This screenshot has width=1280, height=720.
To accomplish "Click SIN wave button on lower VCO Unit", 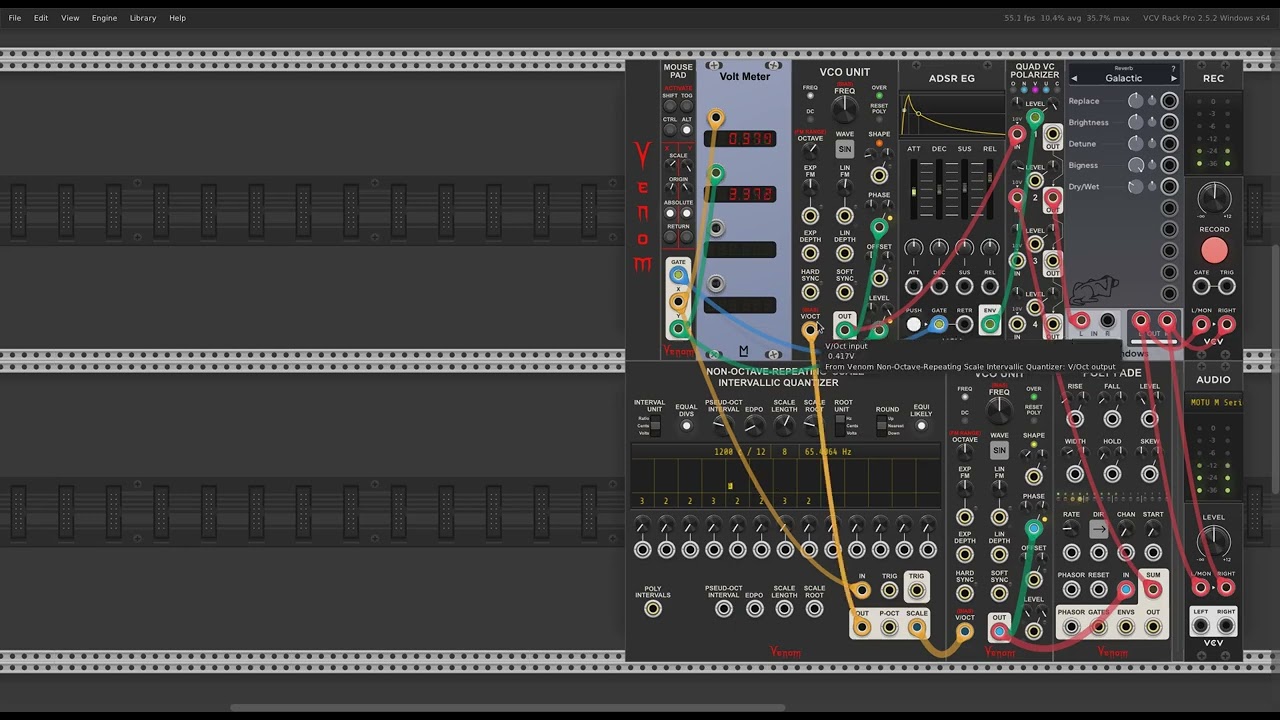I will (x=999, y=450).
